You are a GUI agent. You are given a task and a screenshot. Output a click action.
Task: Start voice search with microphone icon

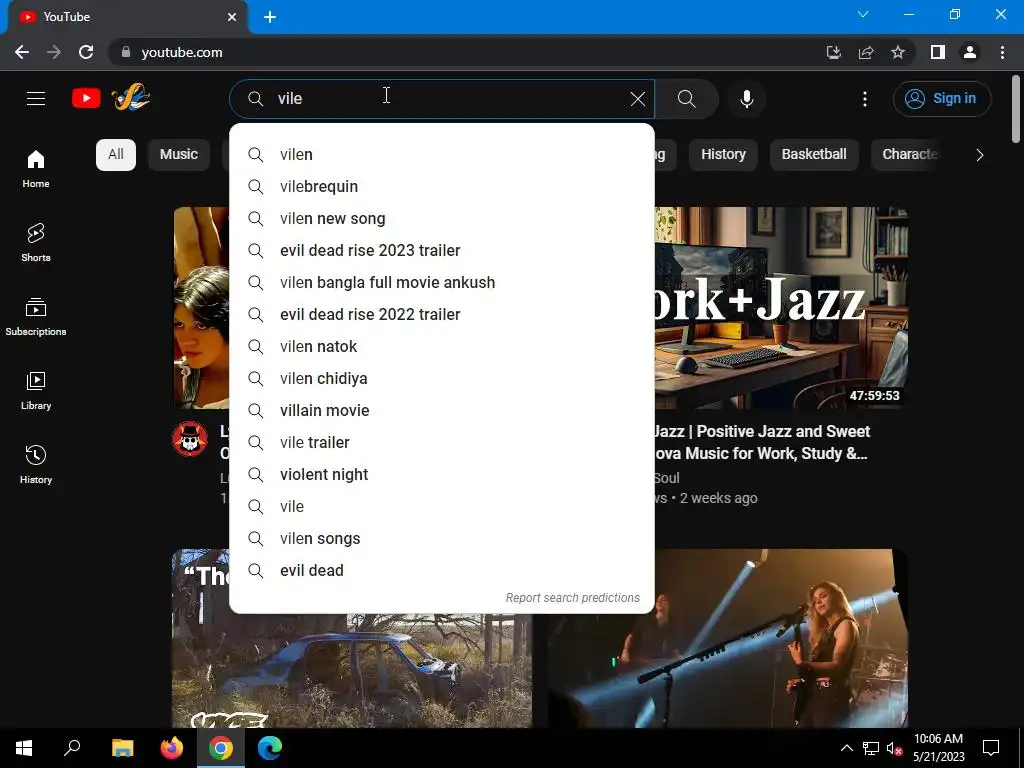tap(746, 99)
